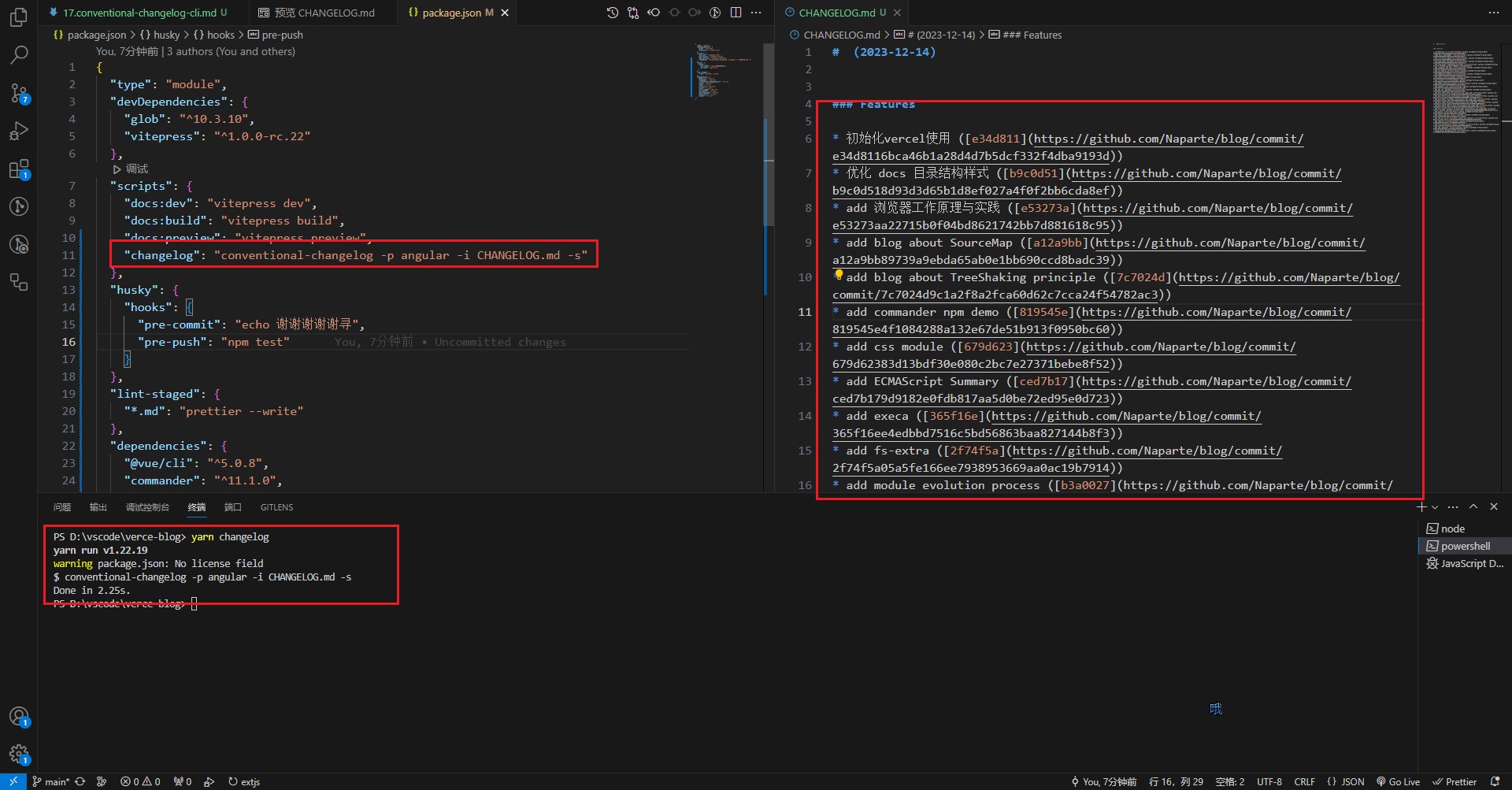
Task: Open the Explorer view in activity bar
Action: (19, 17)
